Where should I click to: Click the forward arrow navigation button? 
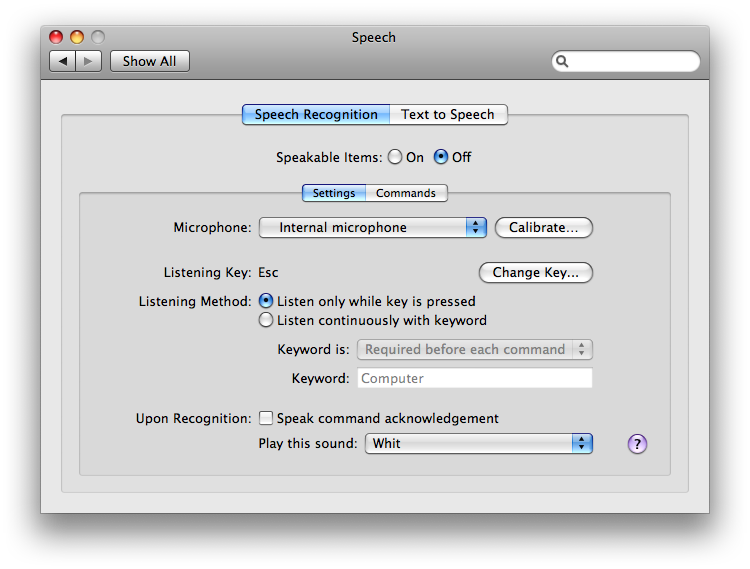[x=88, y=61]
